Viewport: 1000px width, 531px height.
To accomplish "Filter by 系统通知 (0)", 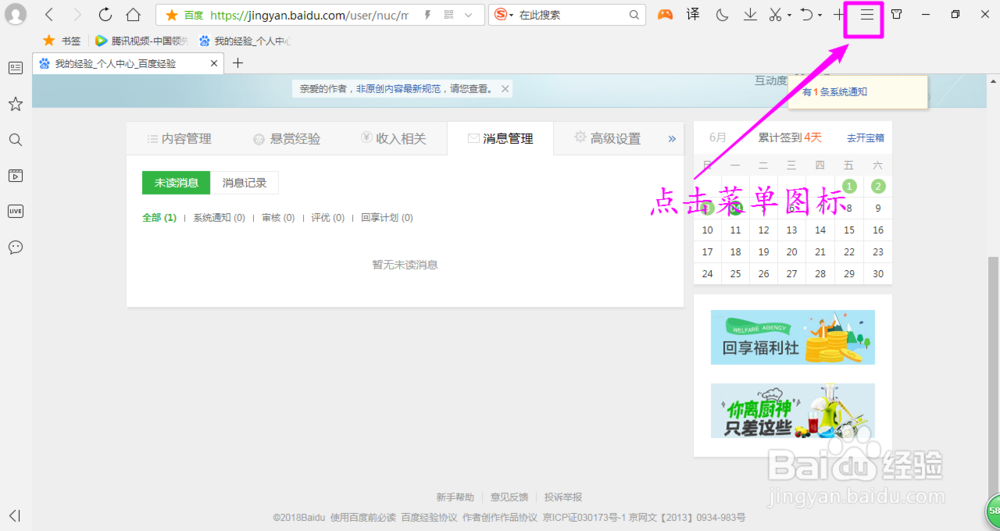I will (219, 218).
